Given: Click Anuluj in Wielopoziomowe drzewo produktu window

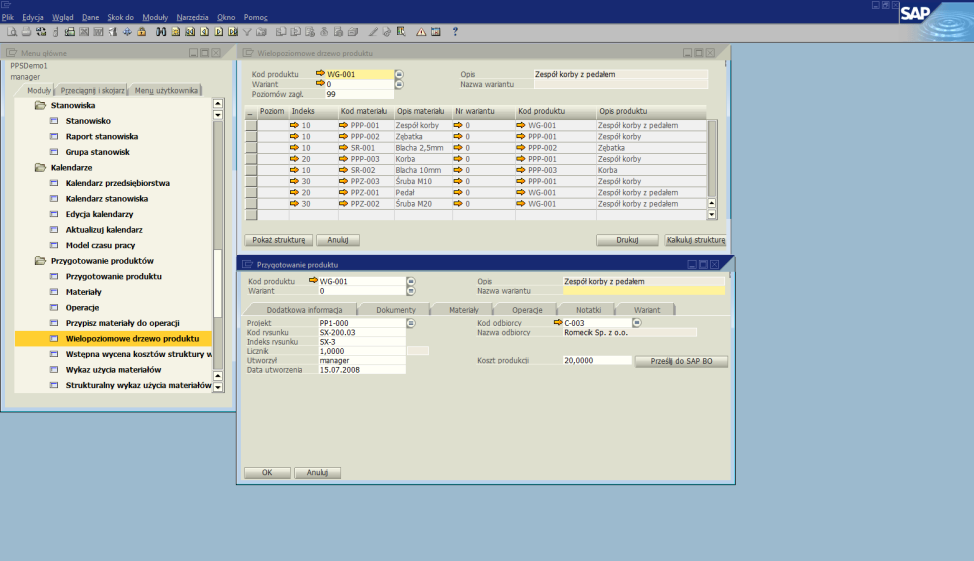Looking at the screenshot, I should pyautogui.click(x=338, y=240).
